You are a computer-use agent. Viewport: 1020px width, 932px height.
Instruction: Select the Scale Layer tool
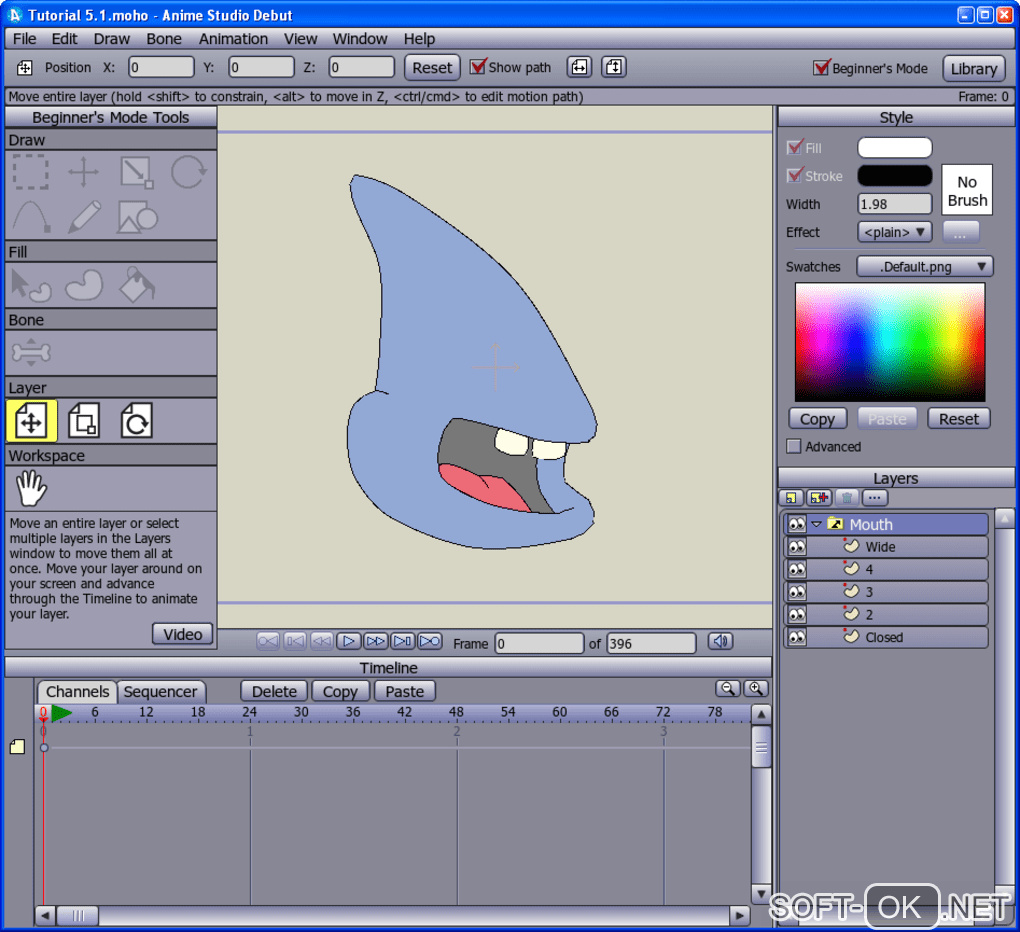83,421
